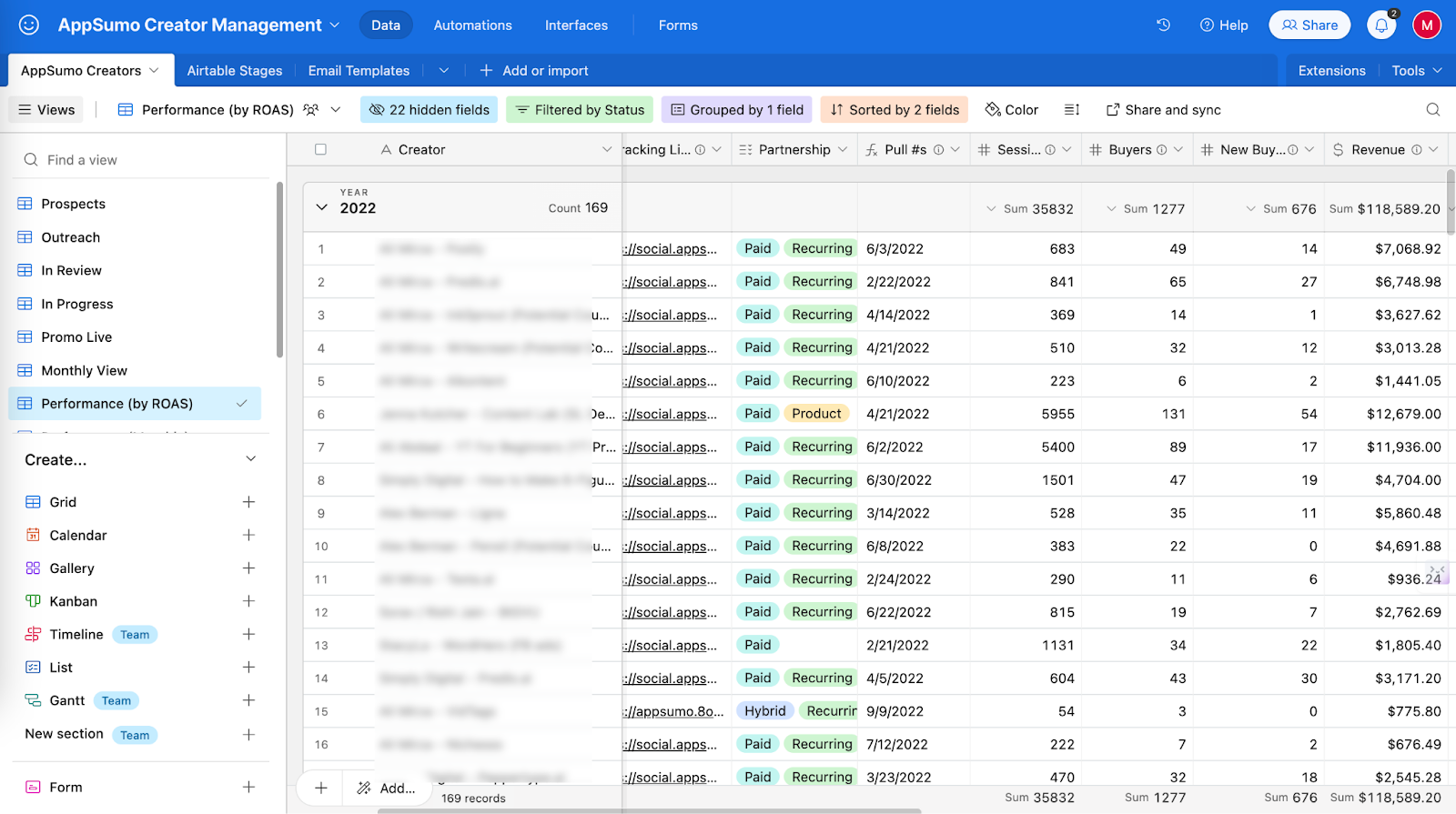Image resolution: width=1456 pixels, height=814 pixels.
Task: Switch to Interfaces tab
Action: click(576, 25)
